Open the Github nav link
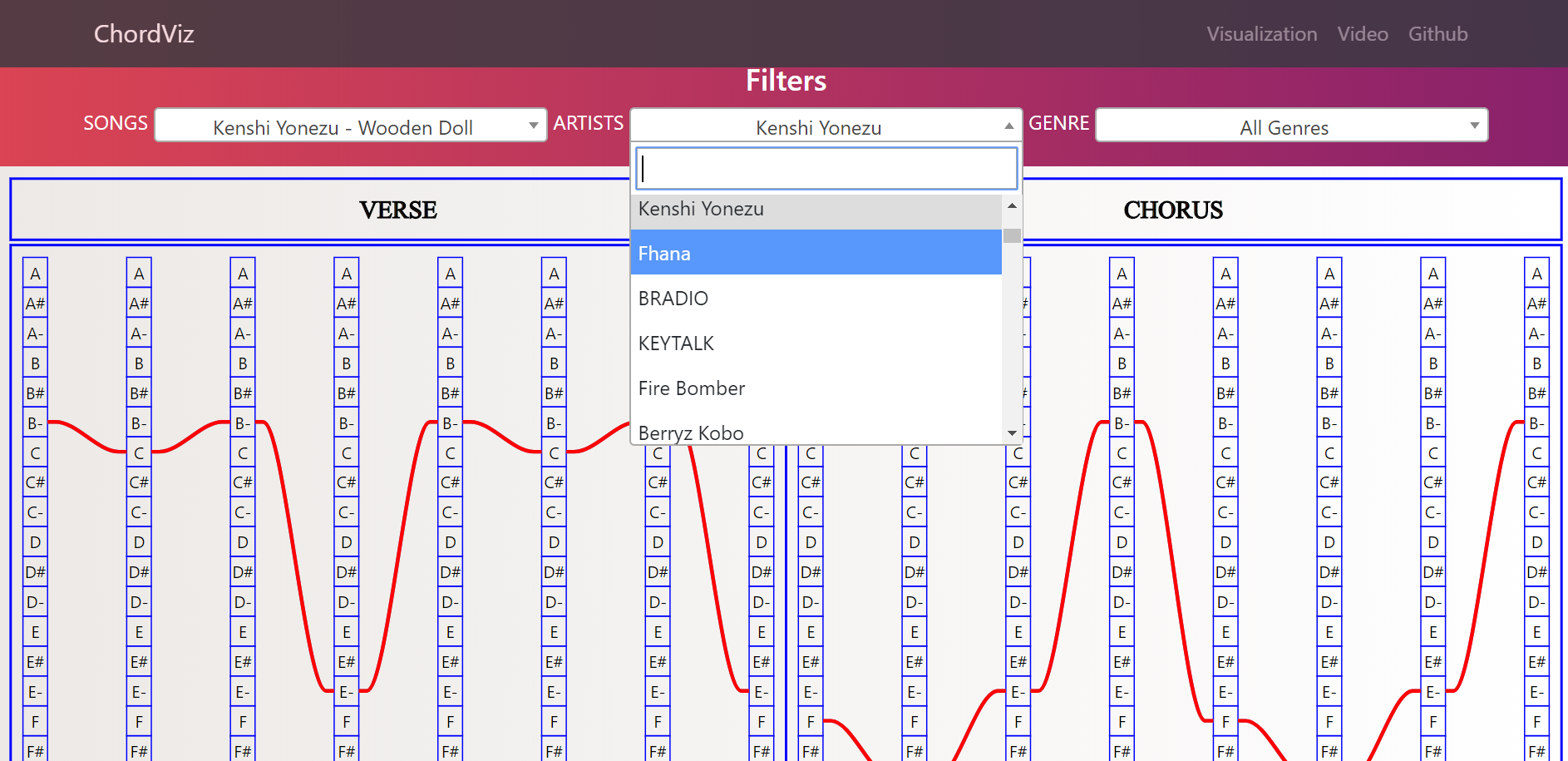 tap(1437, 34)
